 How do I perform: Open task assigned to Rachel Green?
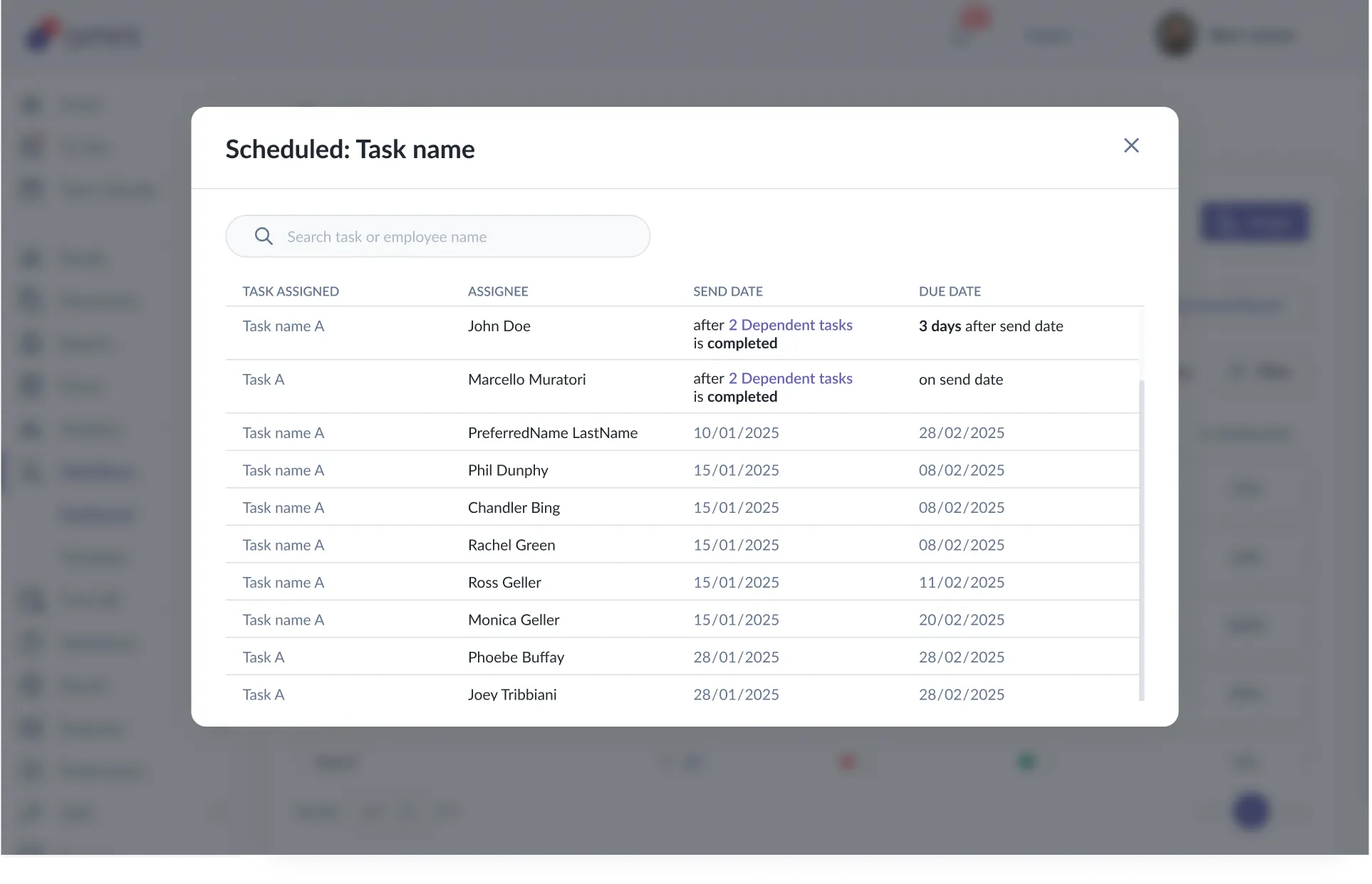coord(283,545)
